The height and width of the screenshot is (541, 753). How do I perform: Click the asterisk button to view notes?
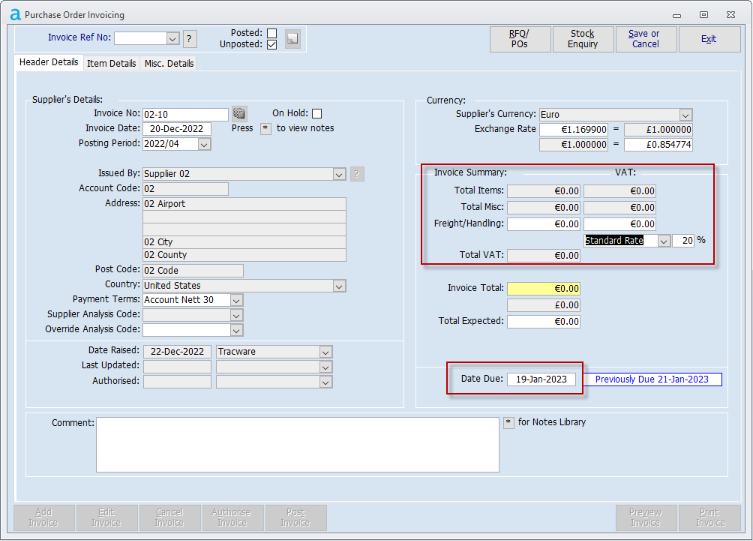pyautogui.click(x=266, y=129)
